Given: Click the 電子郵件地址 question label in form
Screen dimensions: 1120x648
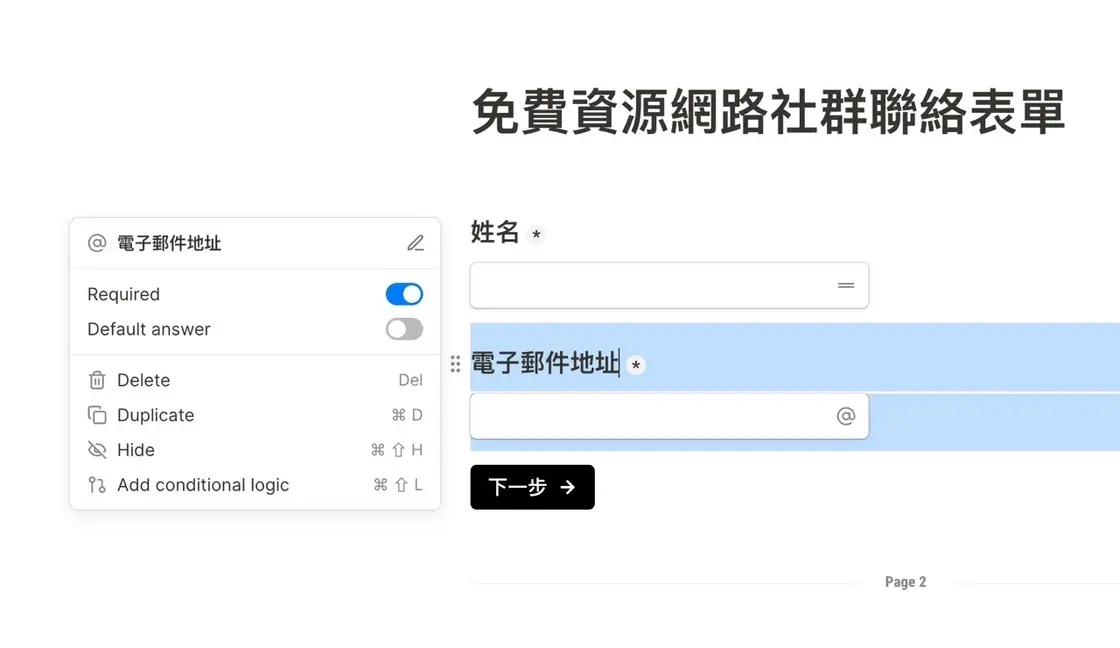Looking at the screenshot, I should click(x=545, y=363).
